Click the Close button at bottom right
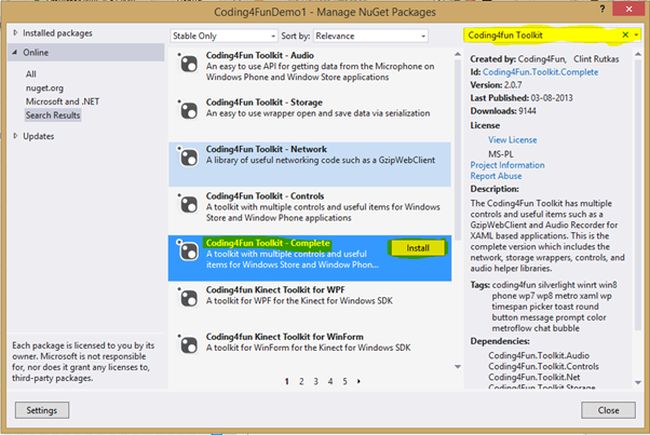Image resolution: width=650 pixels, height=435 pixels. [x=608, y=410]
